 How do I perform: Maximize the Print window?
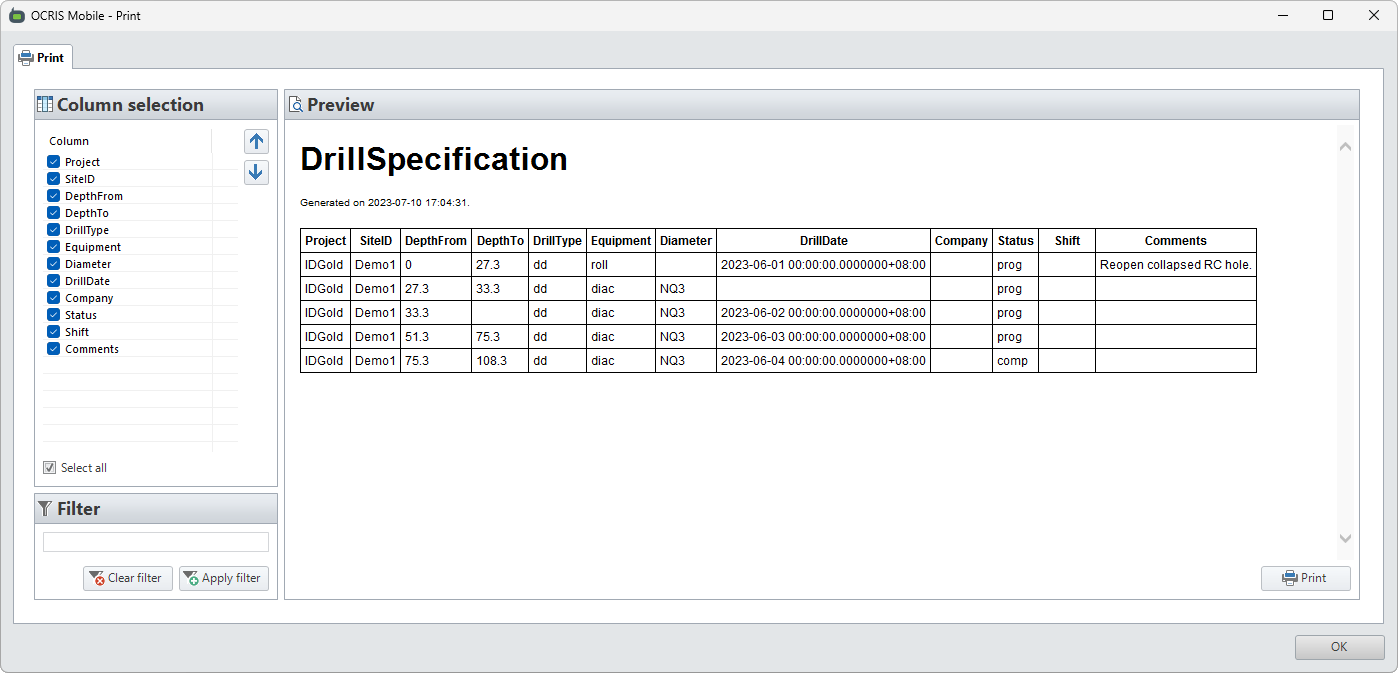1328,15
